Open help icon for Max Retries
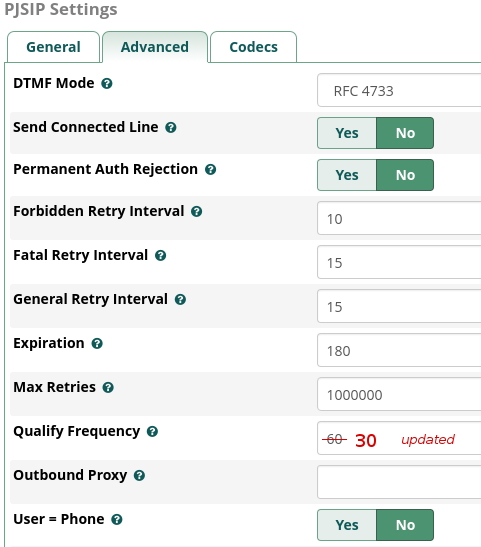Viewport: 481px width, 547px height. coord(108,388)
